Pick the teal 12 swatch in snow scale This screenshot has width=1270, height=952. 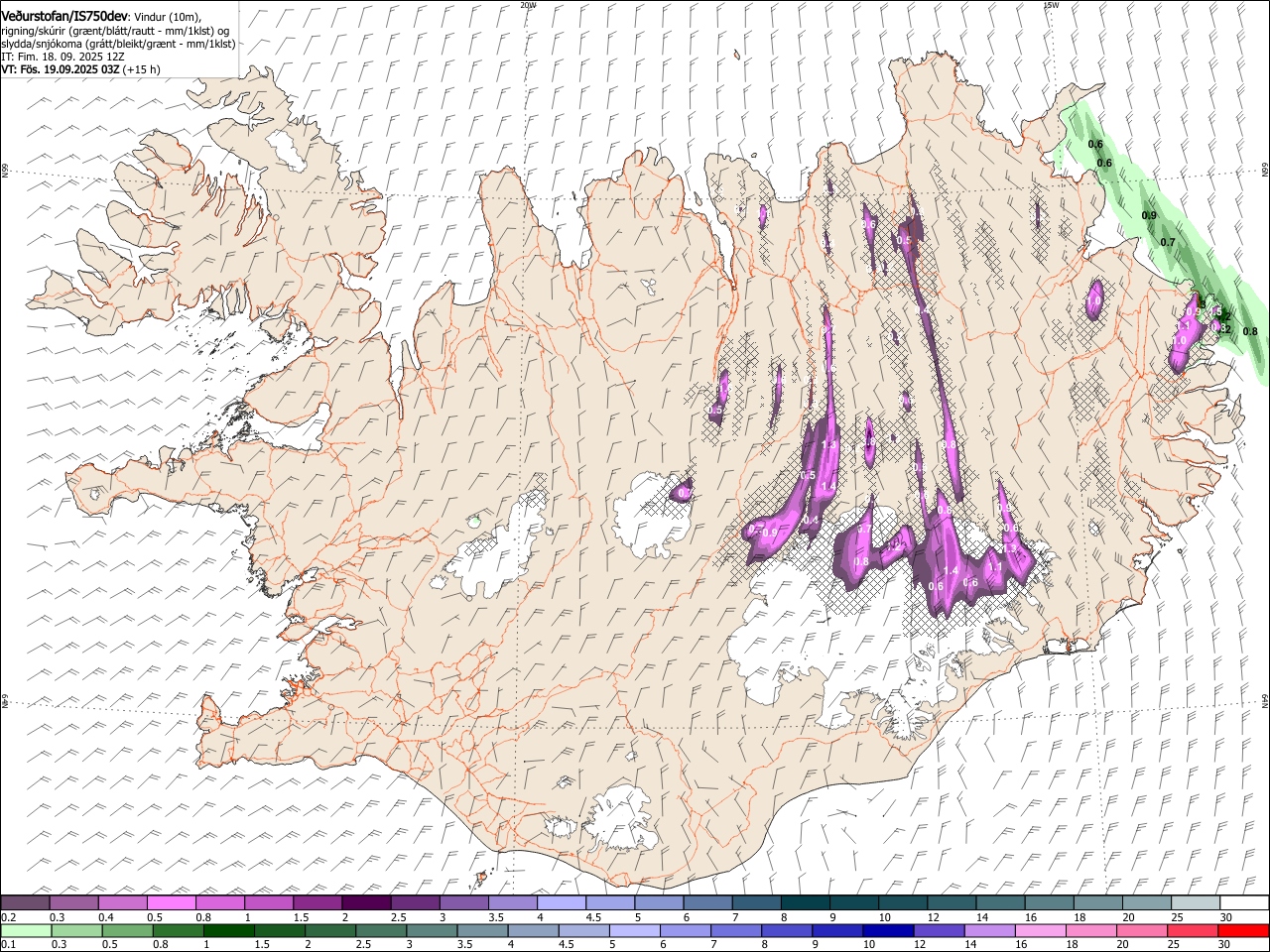click(952, 902)
